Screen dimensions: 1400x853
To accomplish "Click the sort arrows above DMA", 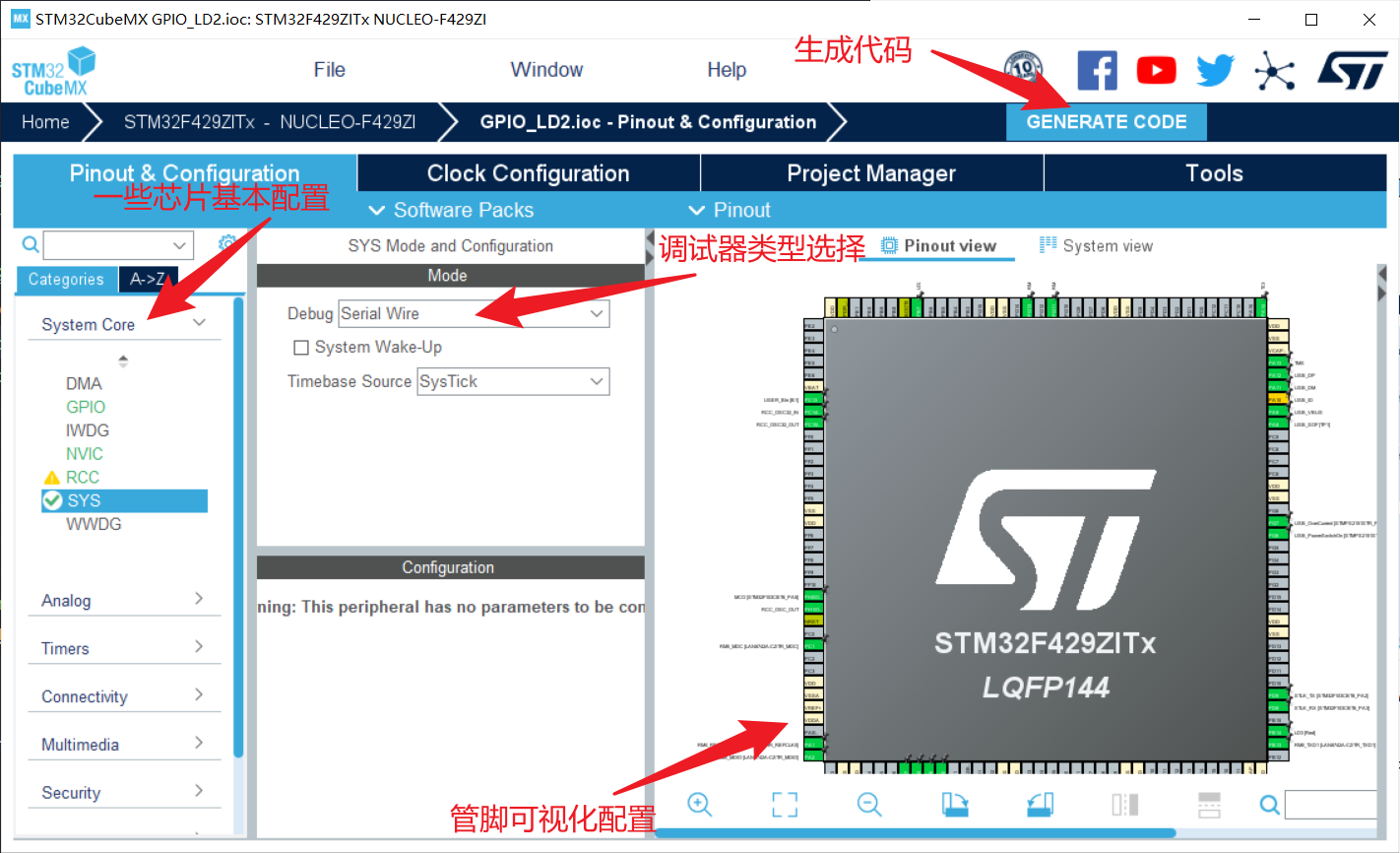I will click(123, 361).
